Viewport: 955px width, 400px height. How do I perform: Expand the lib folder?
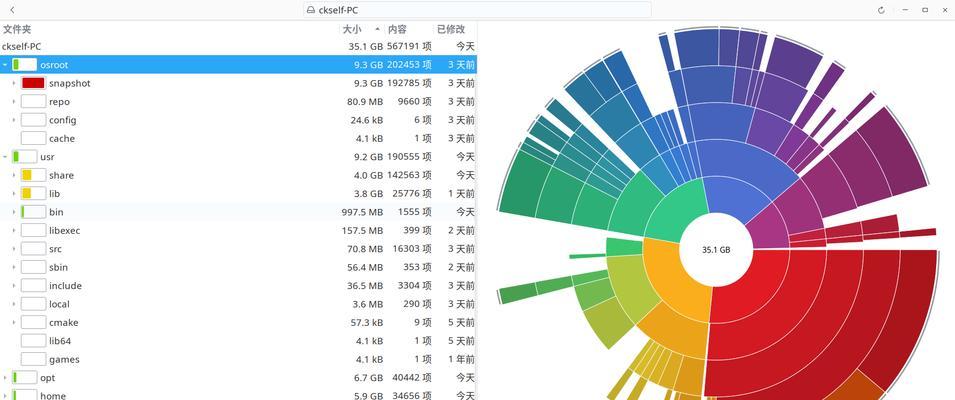click(14, 194)
